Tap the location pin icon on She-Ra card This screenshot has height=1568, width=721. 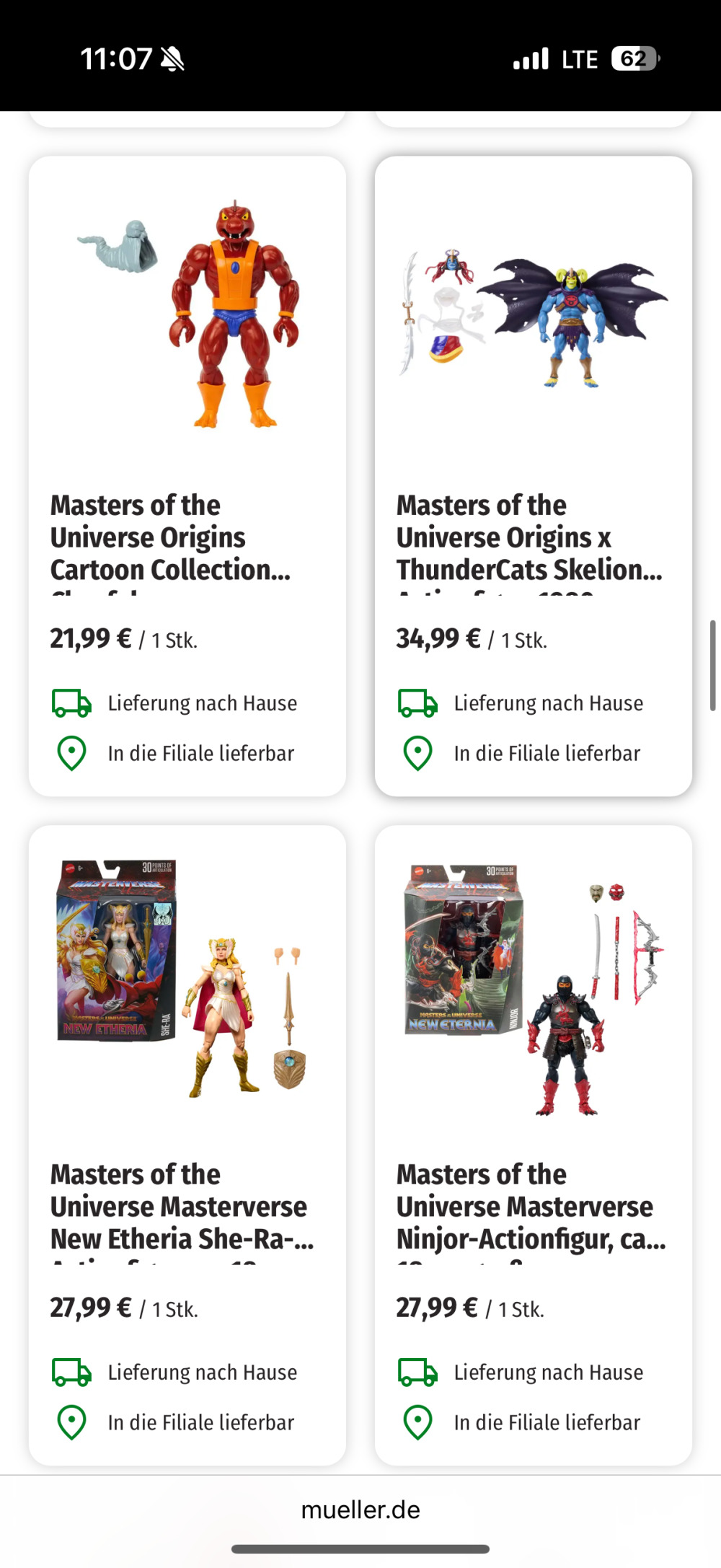[71, 1423]
